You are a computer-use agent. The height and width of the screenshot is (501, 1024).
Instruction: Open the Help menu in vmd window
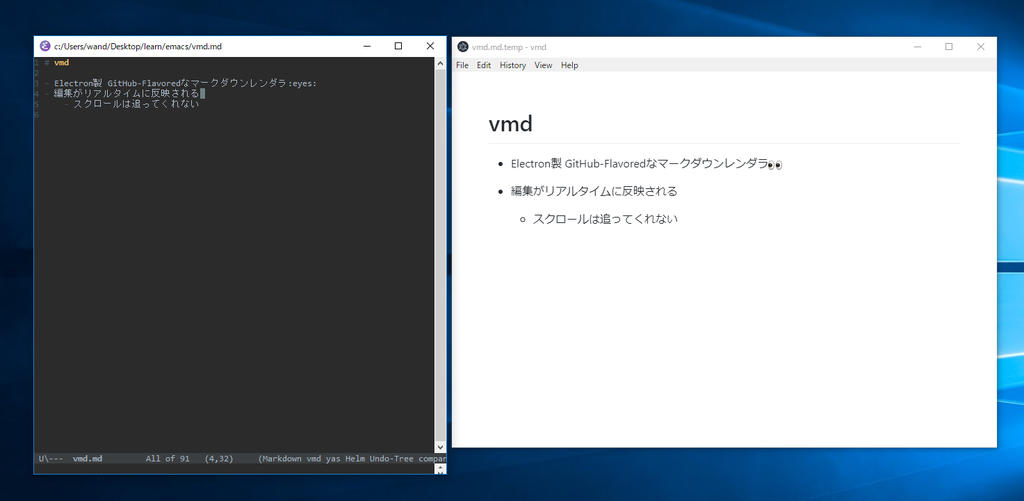tap(569, 65)
